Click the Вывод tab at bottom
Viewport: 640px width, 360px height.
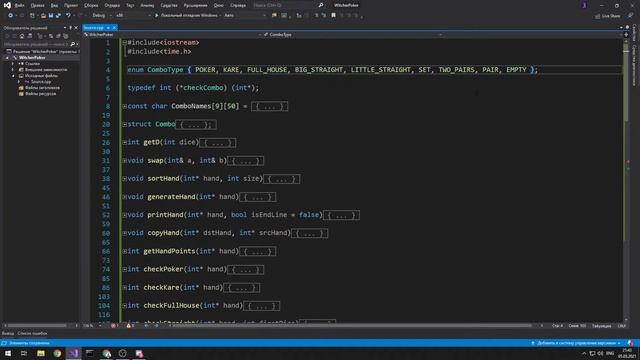pos(7,333)
